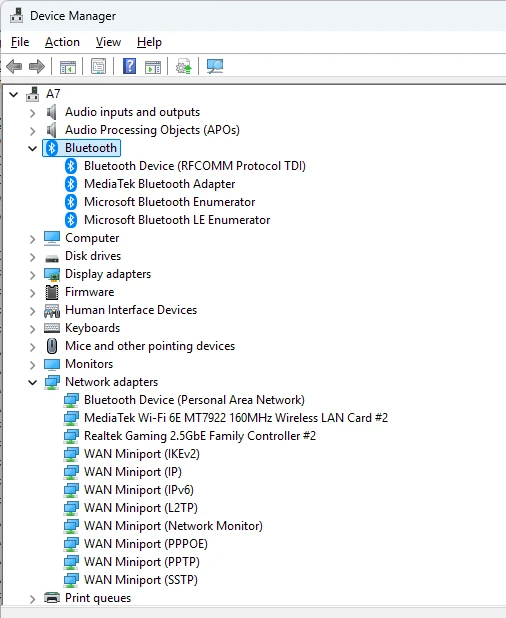The height and width of the screenshot is (618, 506).
Task: Click the MediaTek Bluetooth Adapter icon
Action: pyautogui.click(x=71, y=184)
